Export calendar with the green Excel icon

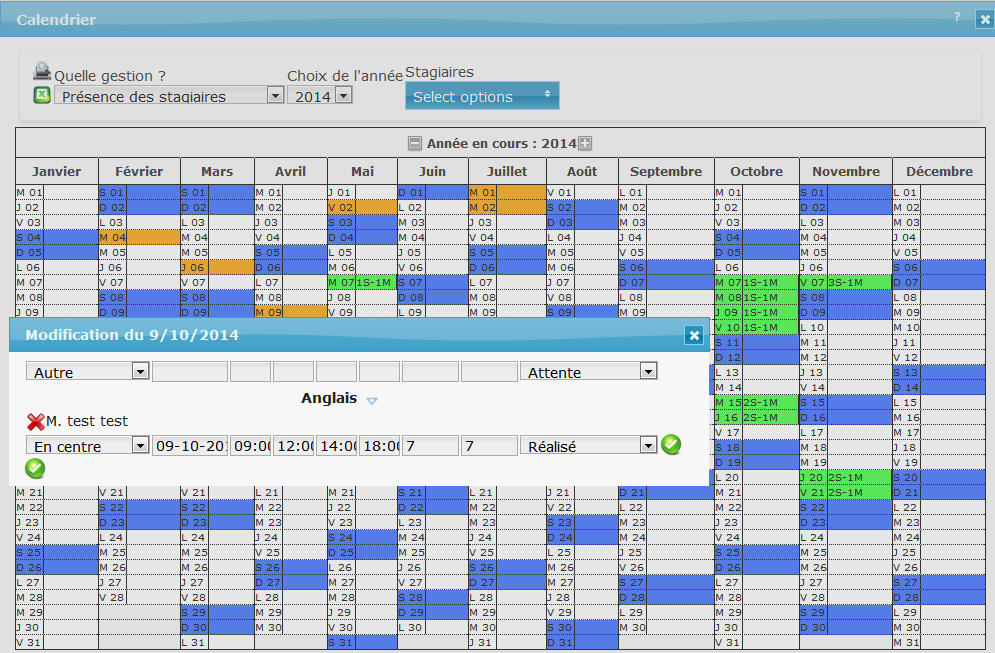click(x=42, y=95)
